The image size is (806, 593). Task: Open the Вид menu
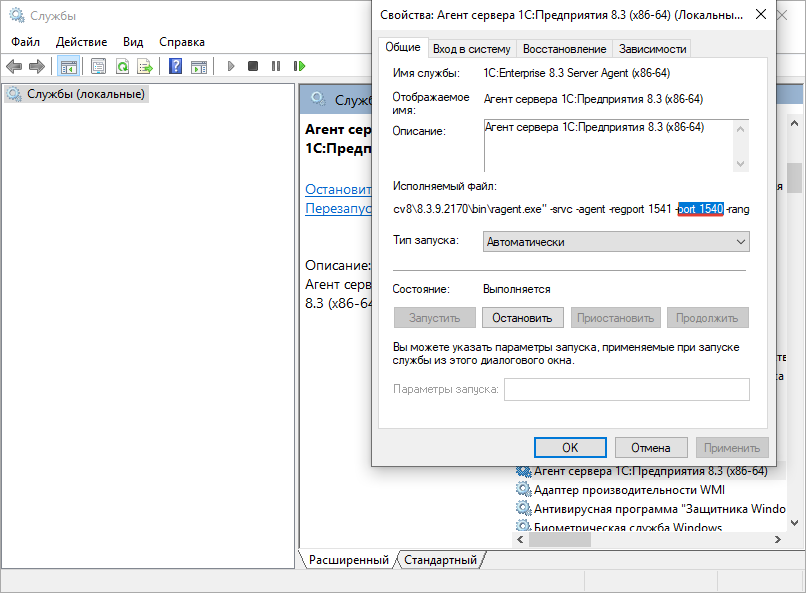click(133, 42)
